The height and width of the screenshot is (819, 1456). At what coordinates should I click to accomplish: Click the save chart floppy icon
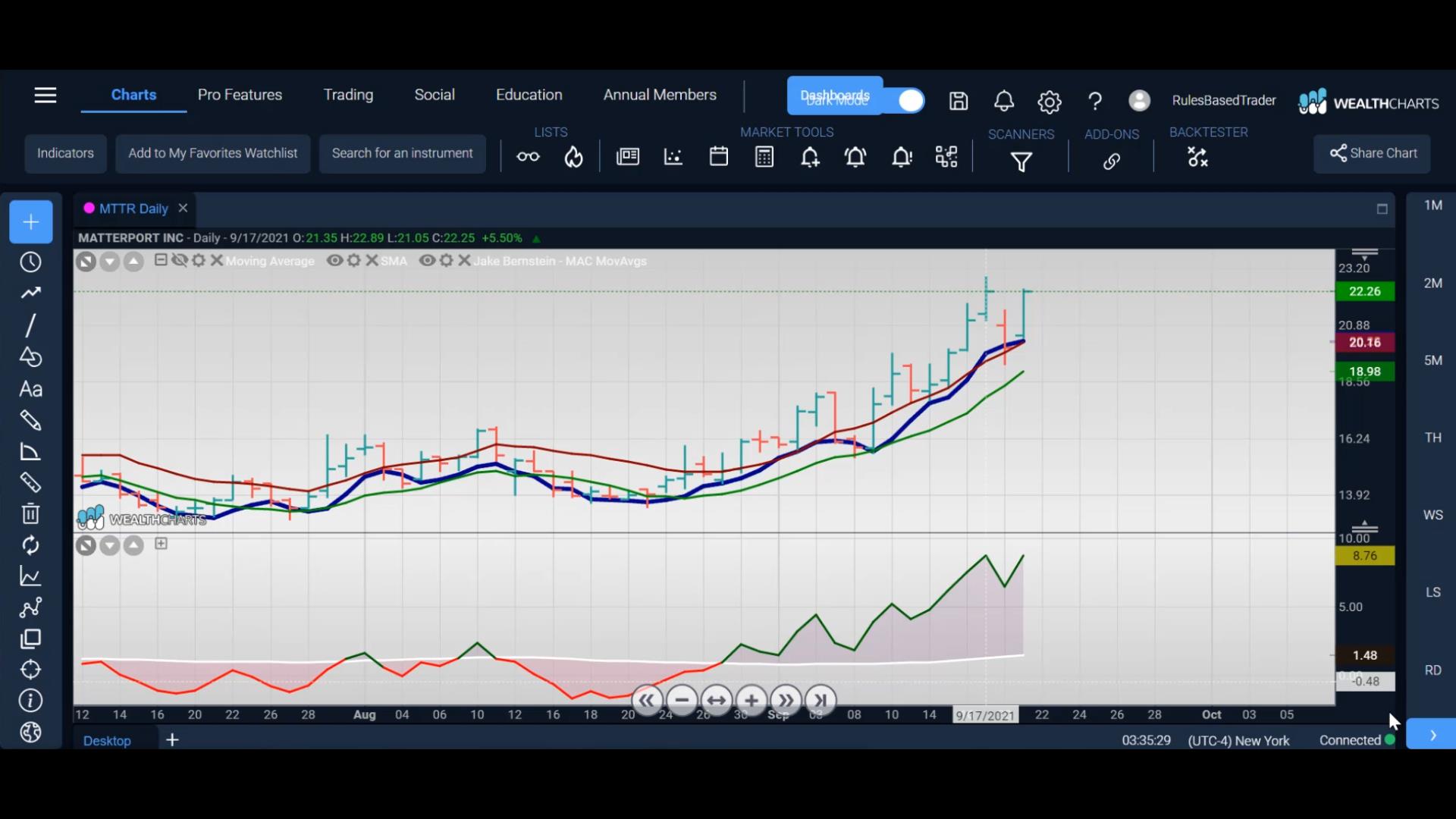pos(959,101)
